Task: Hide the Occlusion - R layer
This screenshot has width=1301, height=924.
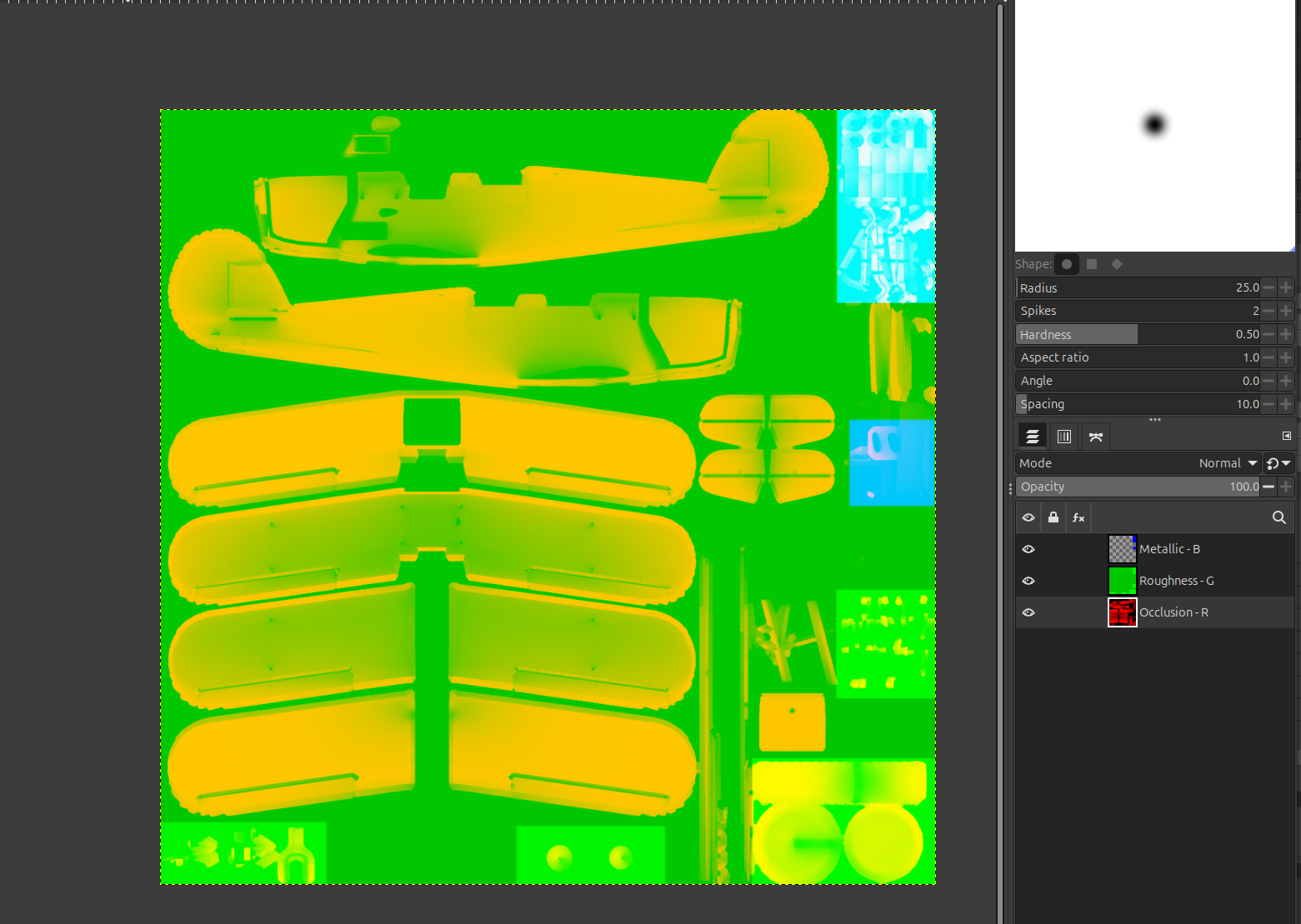Action: (x=1028, y=612)
